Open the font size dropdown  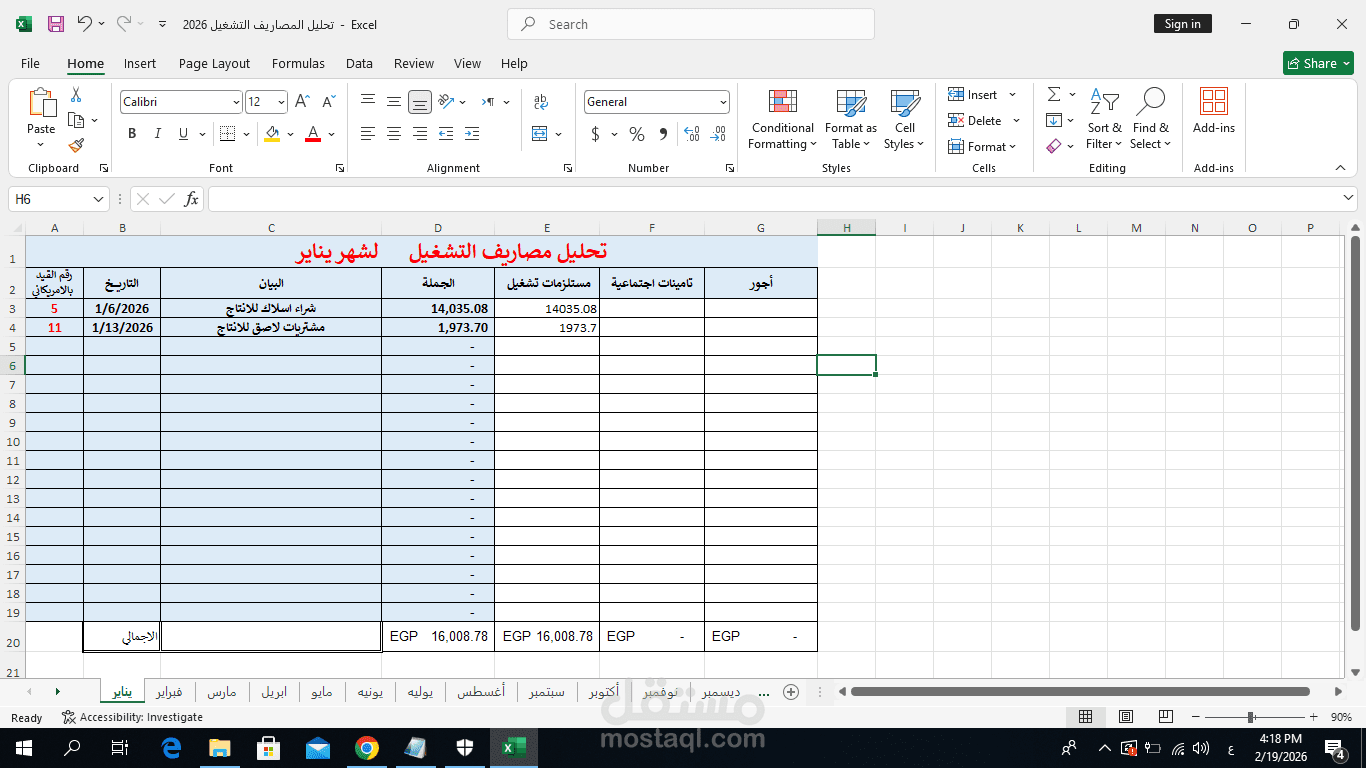pos(282,102)
